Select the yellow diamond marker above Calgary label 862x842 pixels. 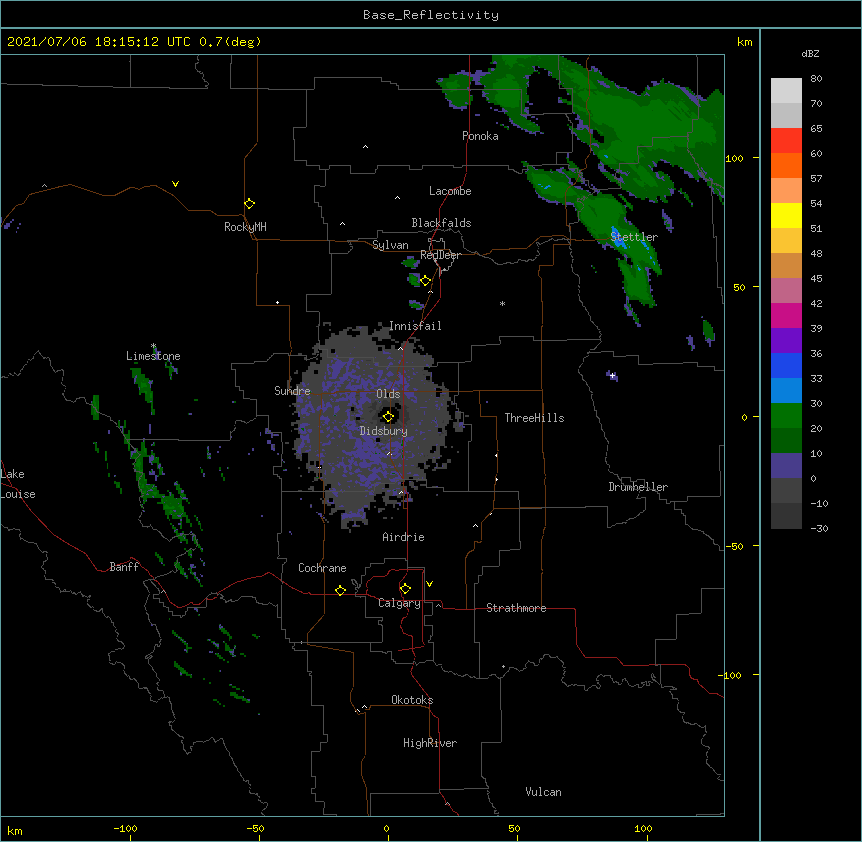(405, 589)
